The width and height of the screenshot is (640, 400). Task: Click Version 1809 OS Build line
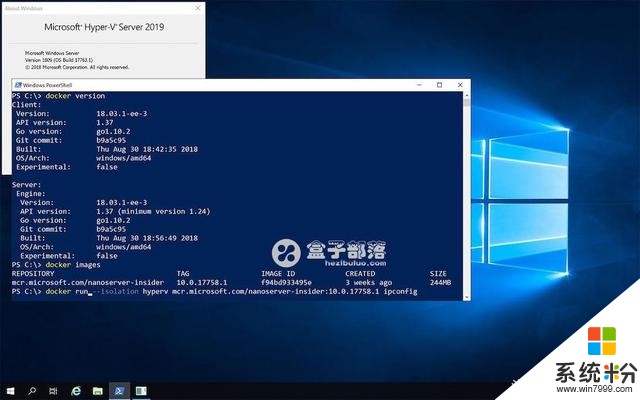pos(59,60)
